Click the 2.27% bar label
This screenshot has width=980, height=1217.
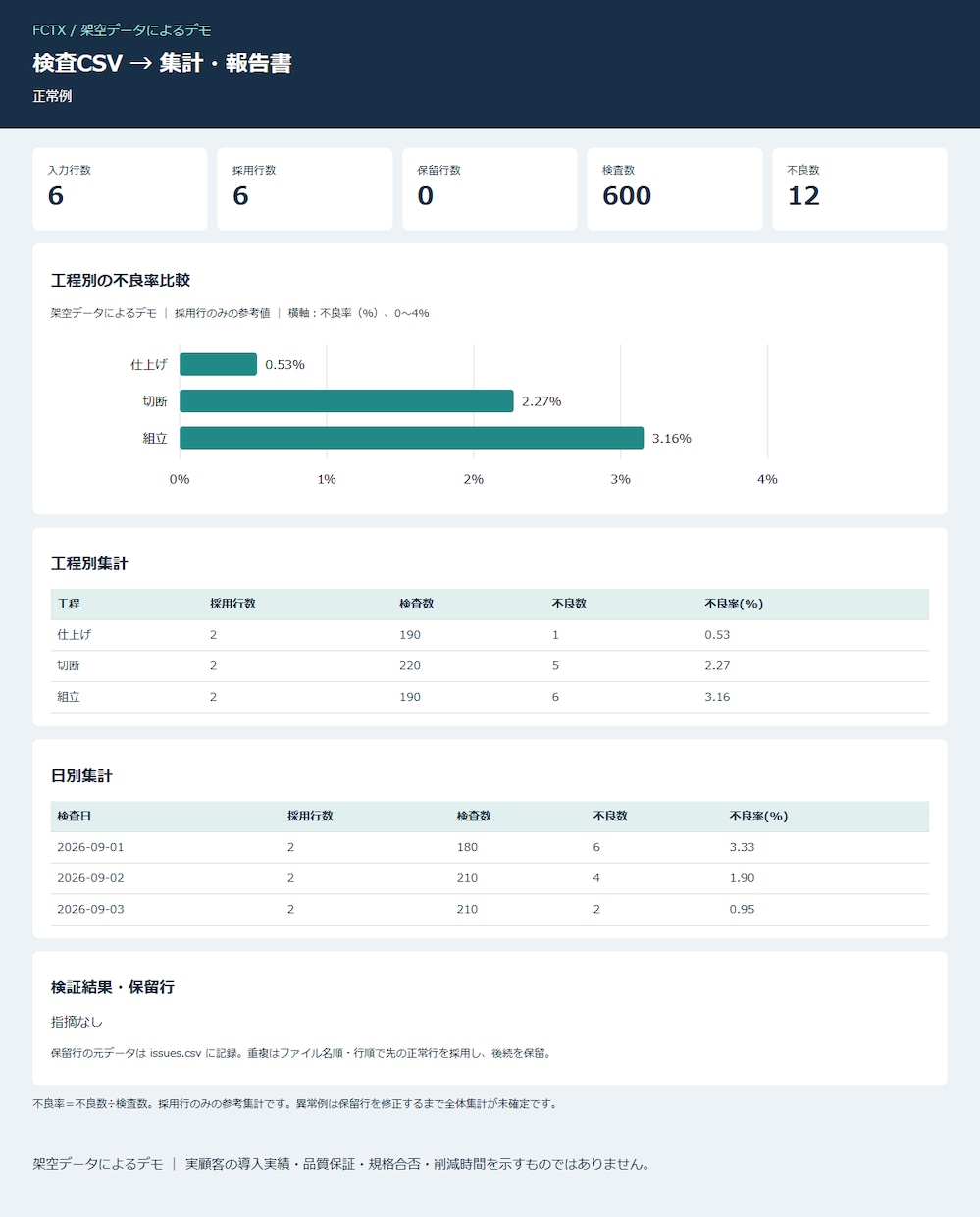coord(542,401)
